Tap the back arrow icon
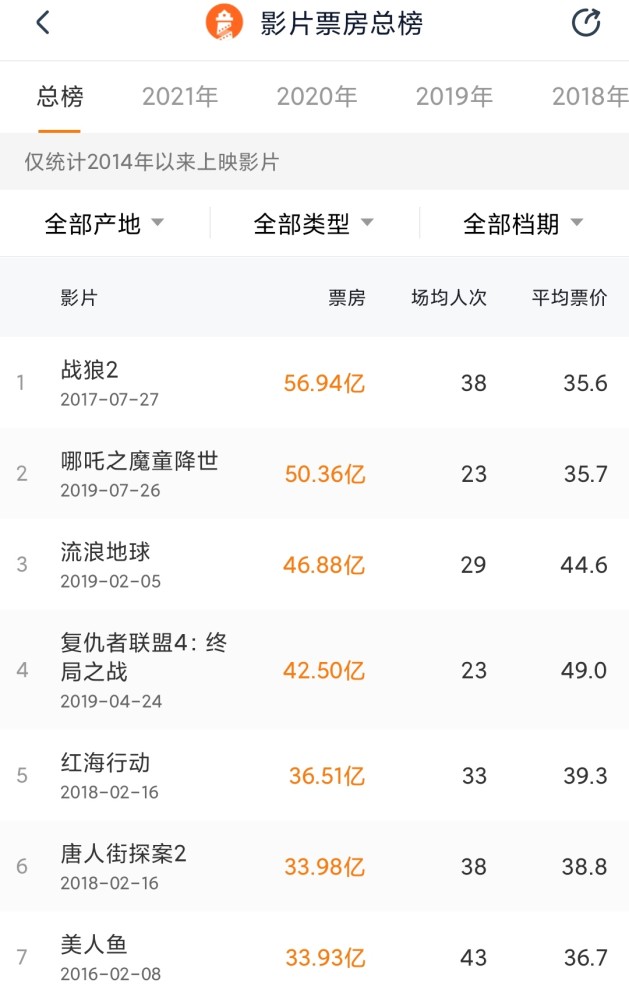 [42, 23]
